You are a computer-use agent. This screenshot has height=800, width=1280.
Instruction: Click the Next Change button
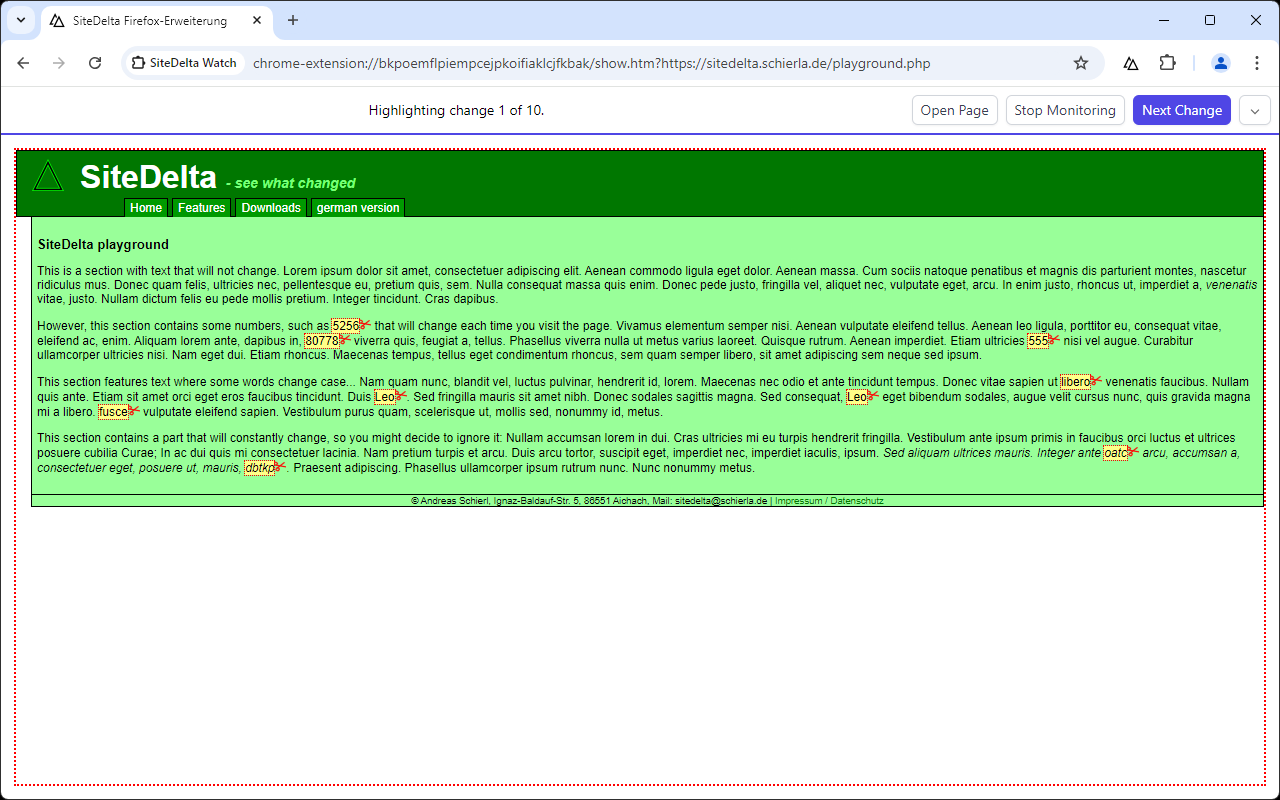[x=1182, y=110]
